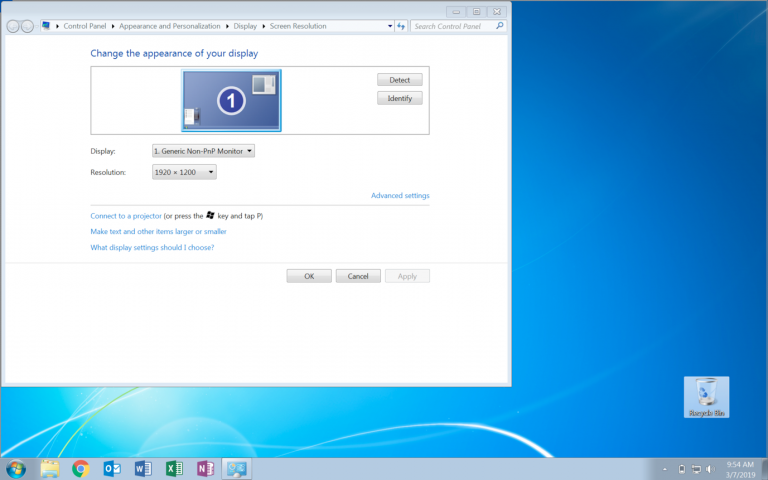Image resolution: width=768 pixels, height=480 pixels.
Task: Launch Google Chrome from taskbar
Action: pyautogui.click(x=81, y=469)
